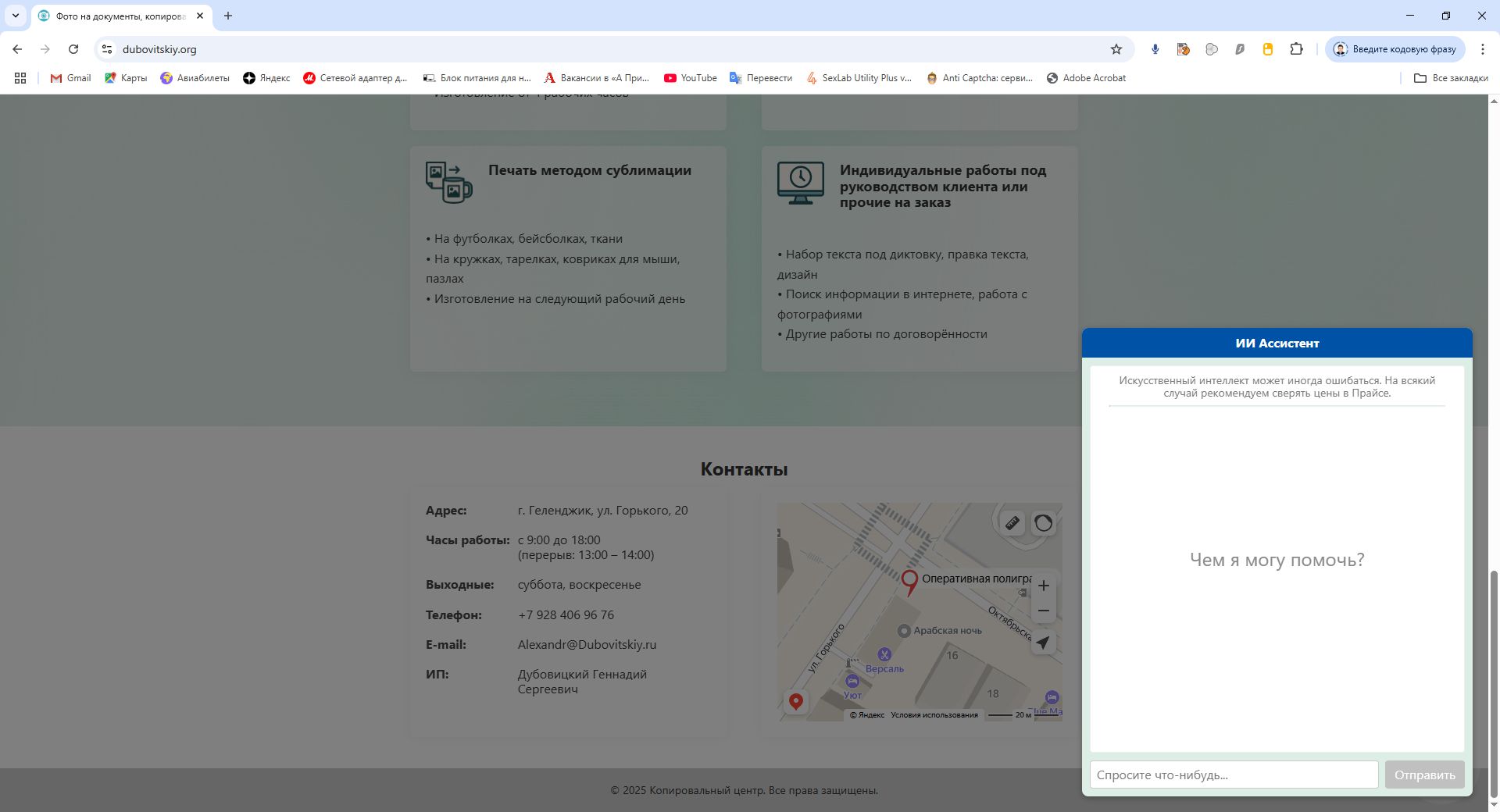Click the scrollbar down arrow
Image resolution: width=1500 pixels, height=812 pixels.
click(1494, 806)
